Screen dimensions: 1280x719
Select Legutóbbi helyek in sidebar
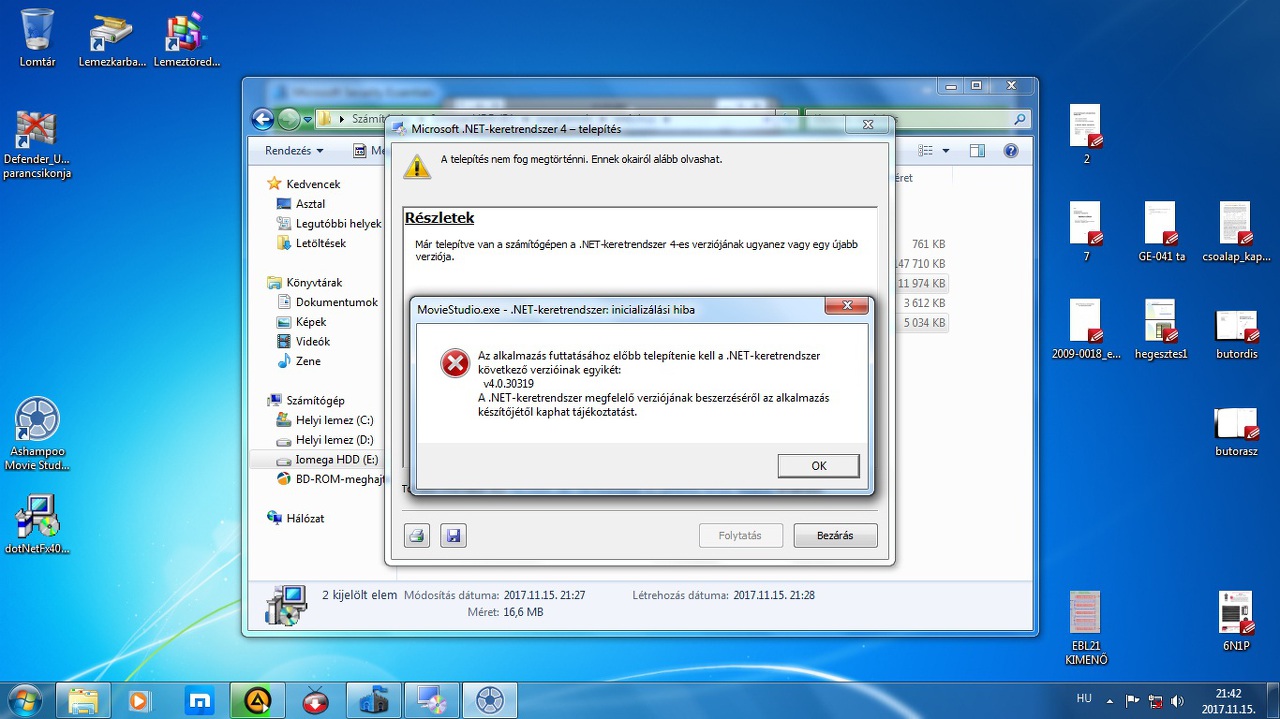[x=329, y=224]
